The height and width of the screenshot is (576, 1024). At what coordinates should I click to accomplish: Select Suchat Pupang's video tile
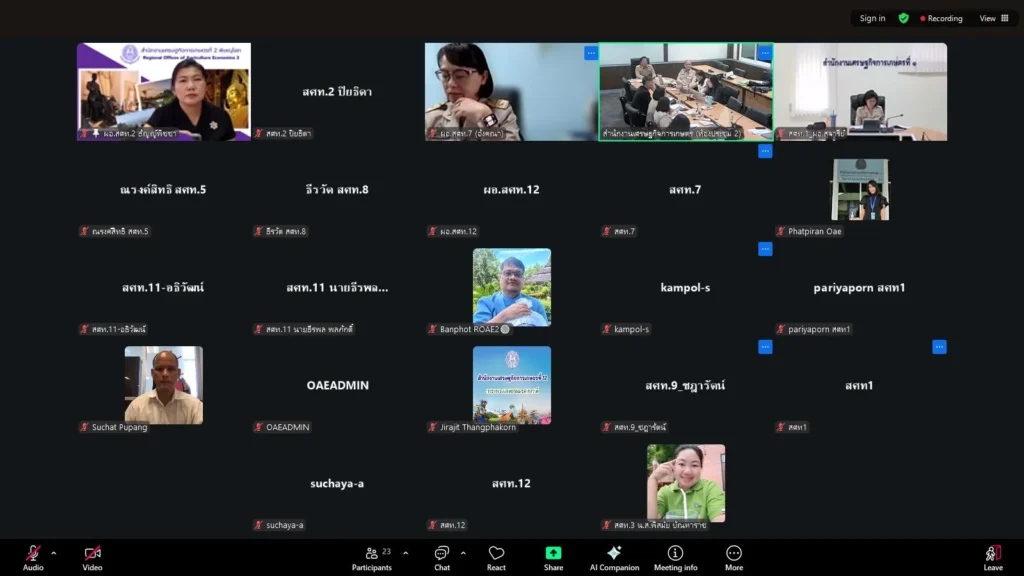[x=164, y=385]
